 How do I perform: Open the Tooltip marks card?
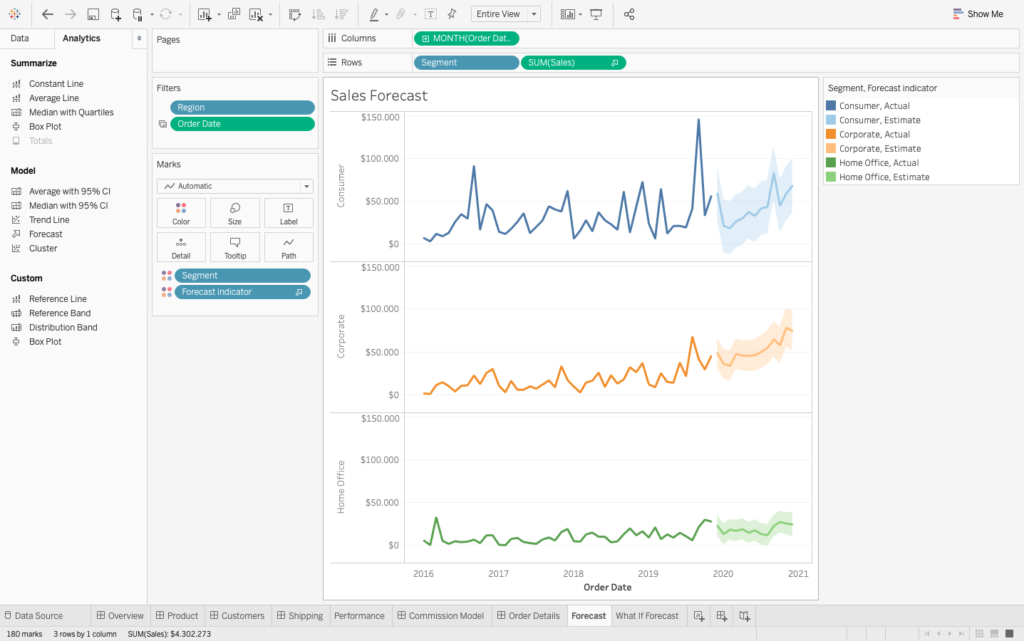coord(235,246)
